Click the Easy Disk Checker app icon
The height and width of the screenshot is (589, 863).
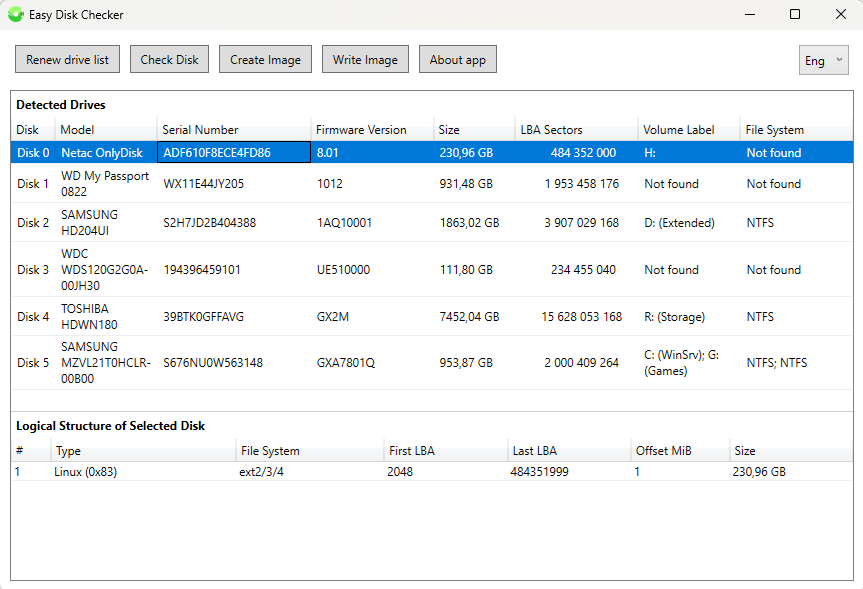(x=14, y=14)
